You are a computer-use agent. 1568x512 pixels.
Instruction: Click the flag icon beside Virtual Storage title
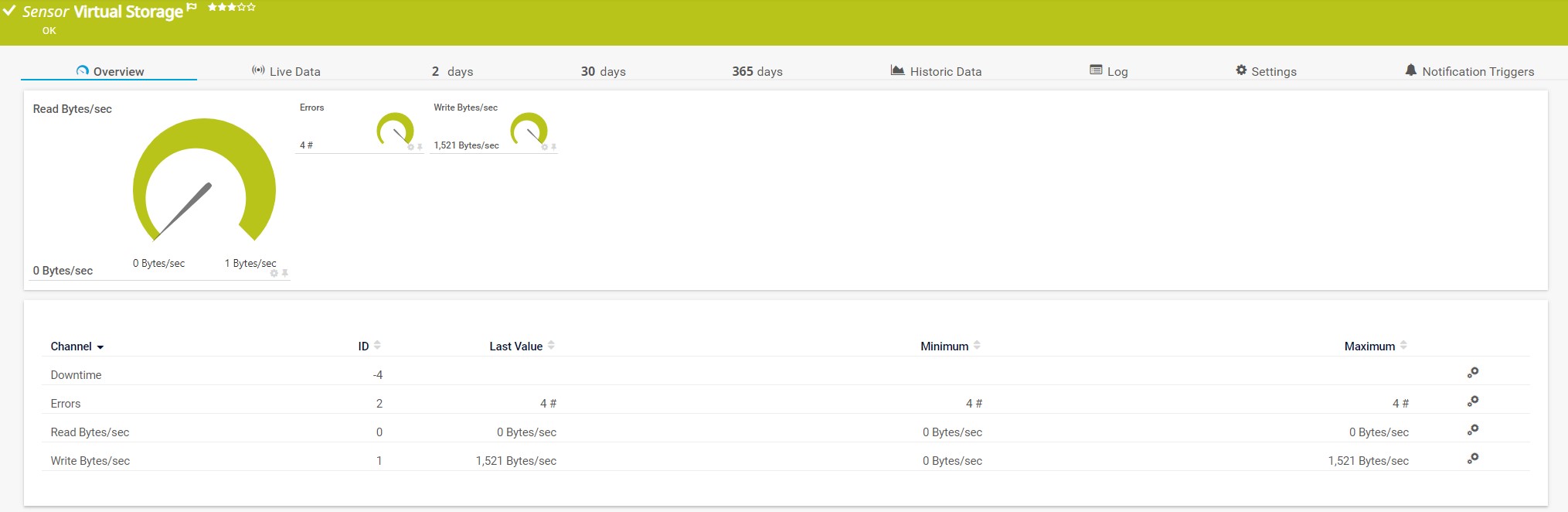tap(192, 7)
